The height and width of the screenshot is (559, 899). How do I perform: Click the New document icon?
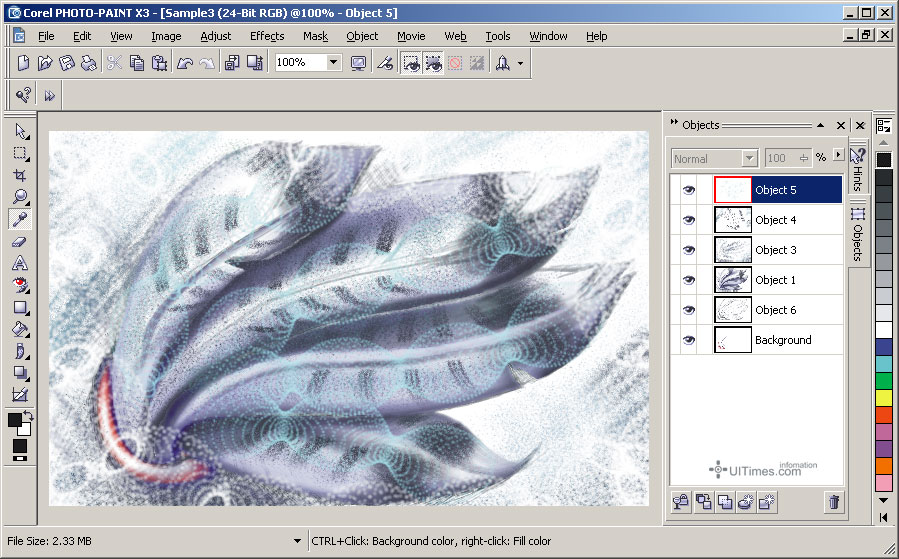tap(23, 62)
